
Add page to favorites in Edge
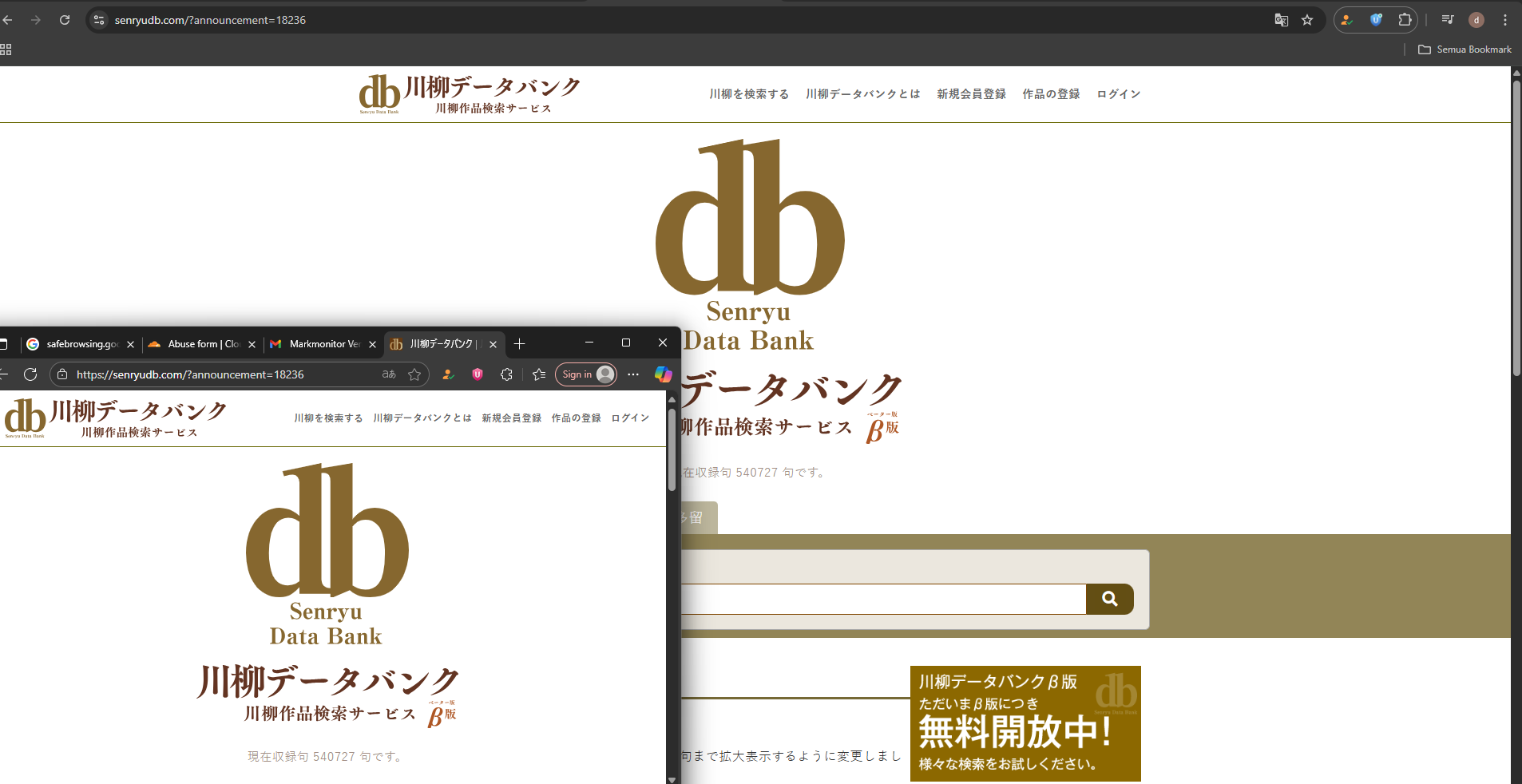414,374
